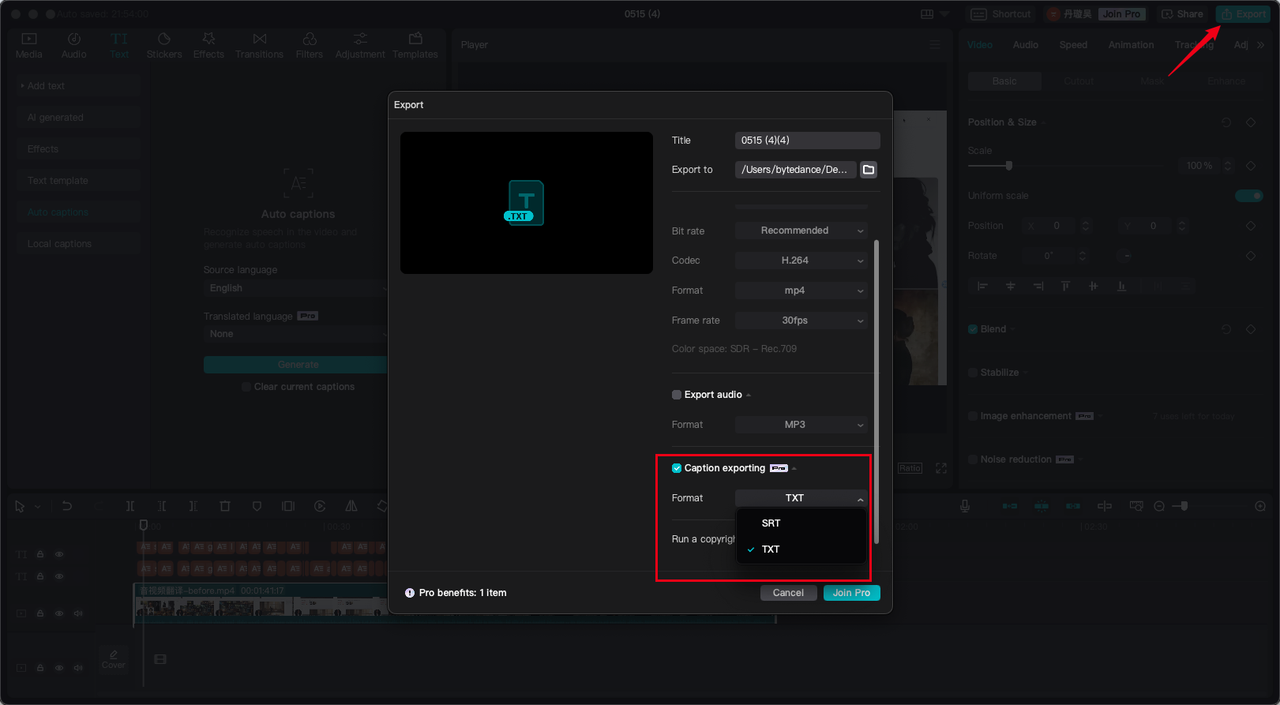Viewport: 1280px width, 705px height.
Task: Enable the Export audio checkbox
Action: tap(677, 395)
